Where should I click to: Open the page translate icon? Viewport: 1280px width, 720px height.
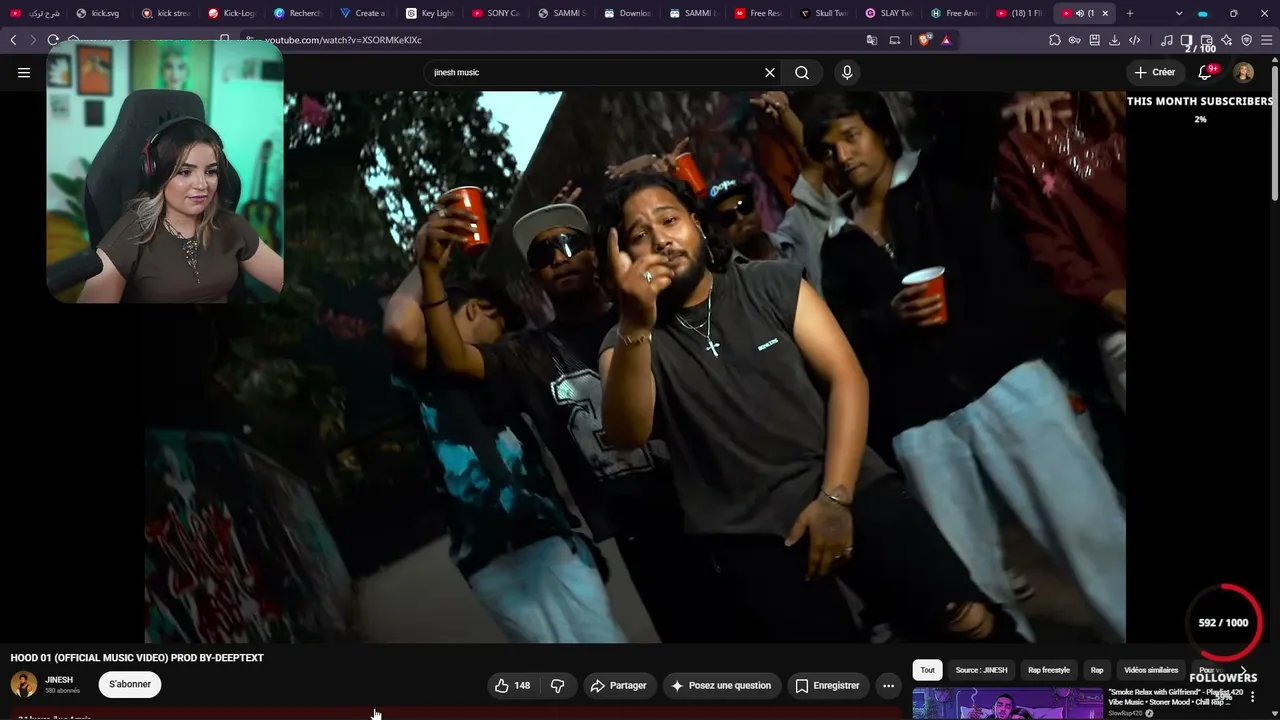click(872, 40)
